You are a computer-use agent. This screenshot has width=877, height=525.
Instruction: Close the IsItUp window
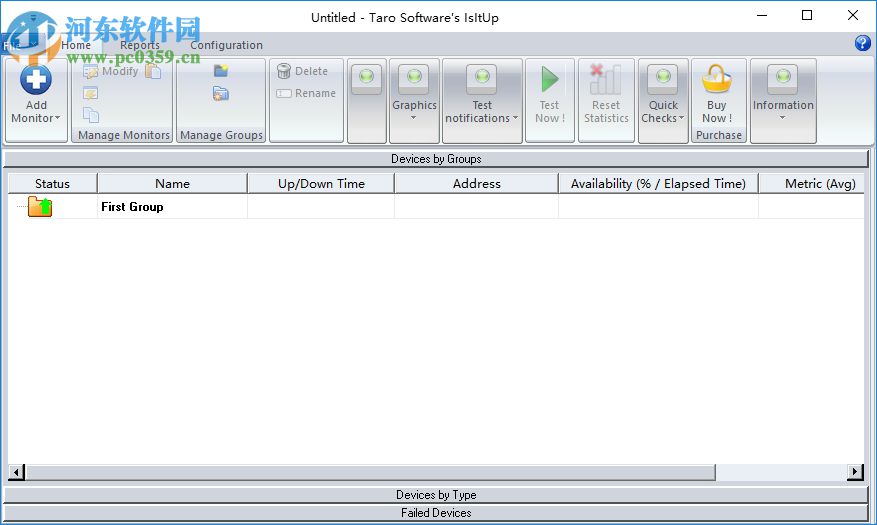pyautogui.click(x=852, y=16)
